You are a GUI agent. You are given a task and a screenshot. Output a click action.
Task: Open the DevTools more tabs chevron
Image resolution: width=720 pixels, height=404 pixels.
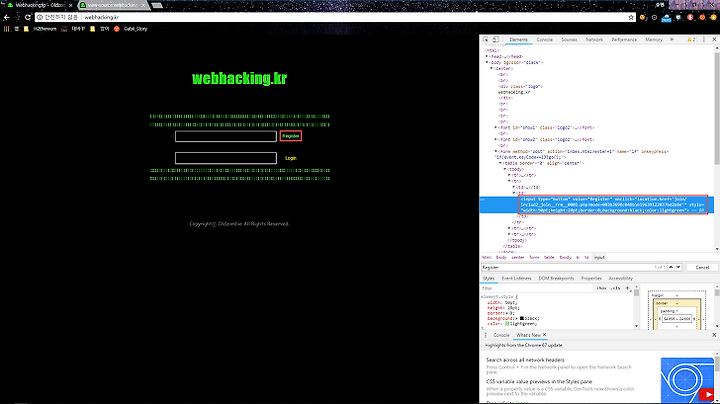pyautogui.click(x=672, y=40)
